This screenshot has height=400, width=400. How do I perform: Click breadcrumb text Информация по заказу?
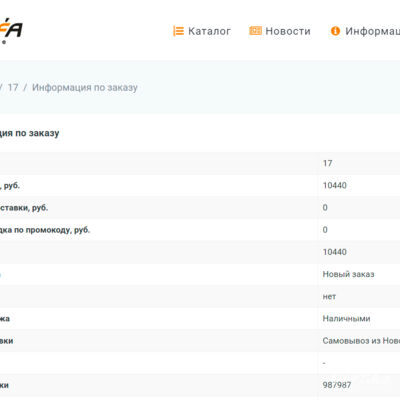pyautogui.click(x=85, y=87)
